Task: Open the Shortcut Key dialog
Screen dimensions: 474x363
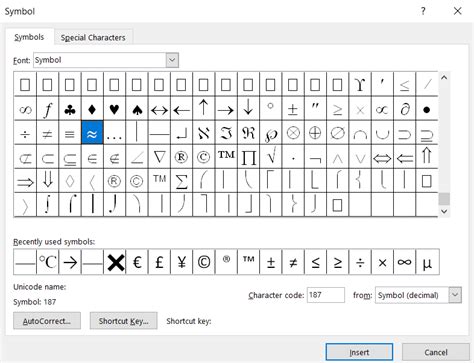Action: (123, 321)
